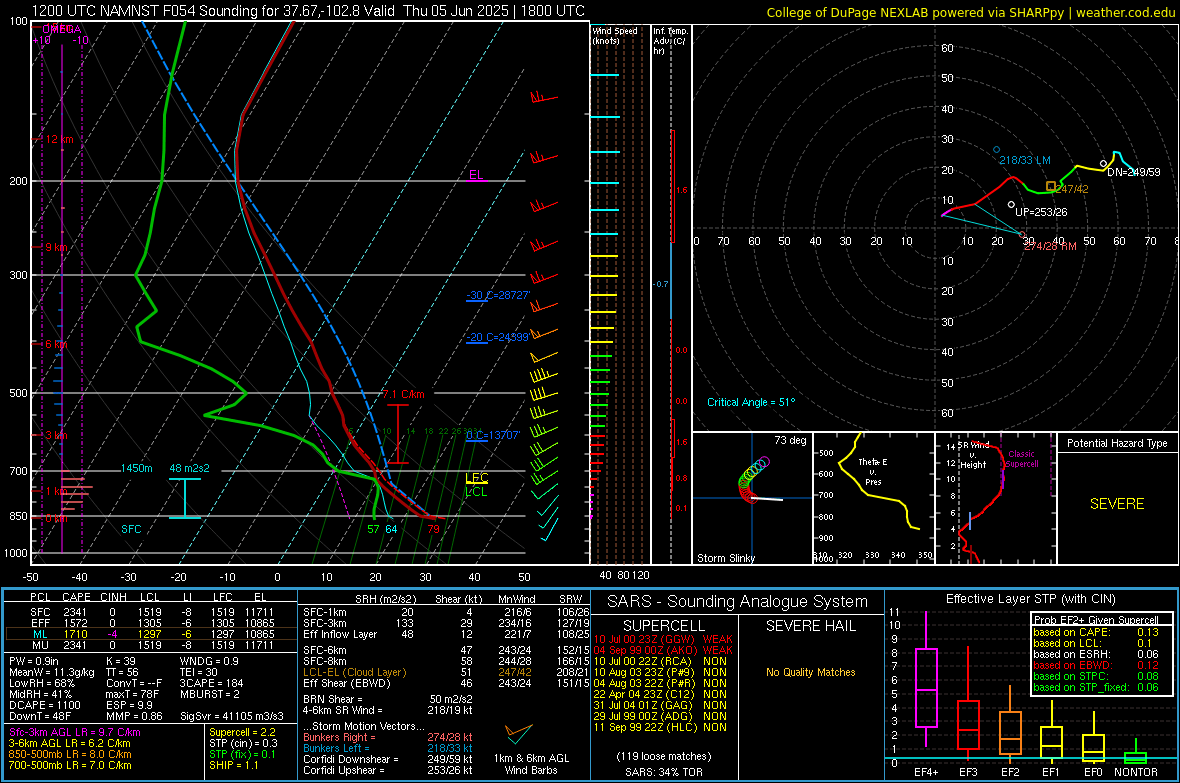The image size is (1180, 783).
Task: Select the orange 'LCL-EL (Cloud Layer)' row
Action: (x=446, y=672)
